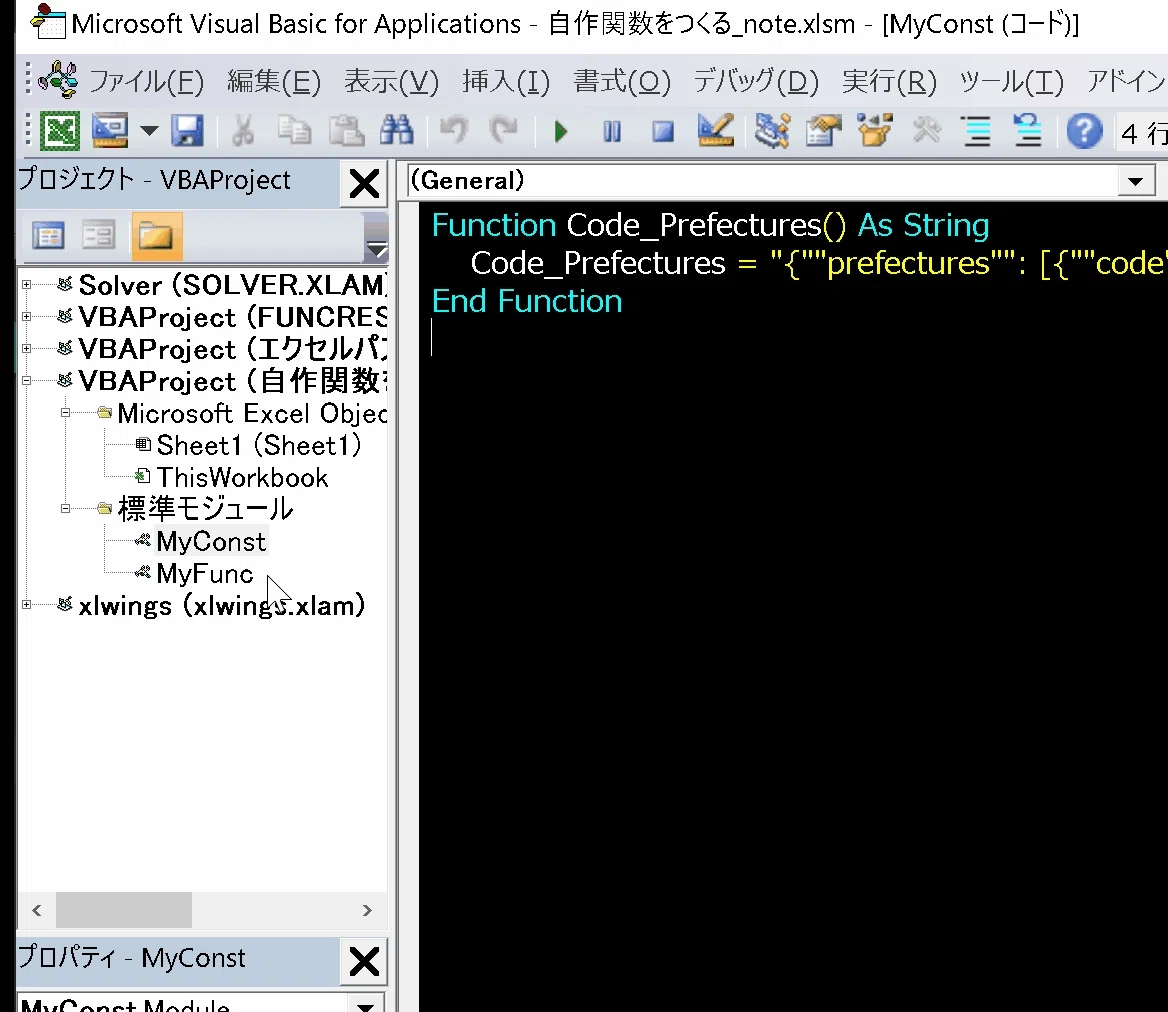
Task: Open the Project Explorer toolbar icon
Action: click(x=772, y=131)
